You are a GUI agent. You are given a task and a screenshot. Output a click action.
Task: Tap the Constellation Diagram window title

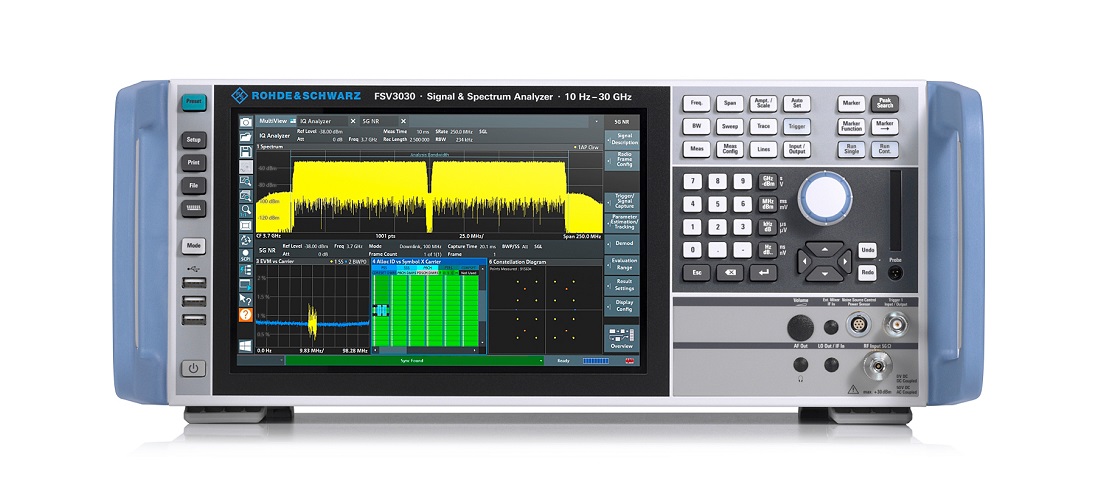(516, 262)
